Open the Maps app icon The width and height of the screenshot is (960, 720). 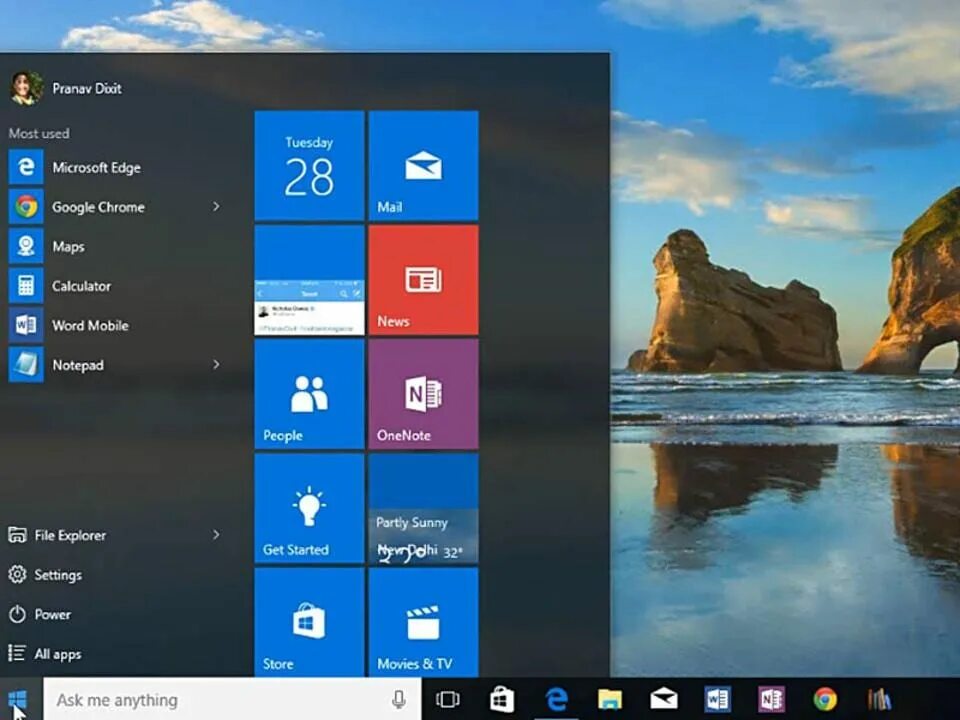tap(26, 246)
